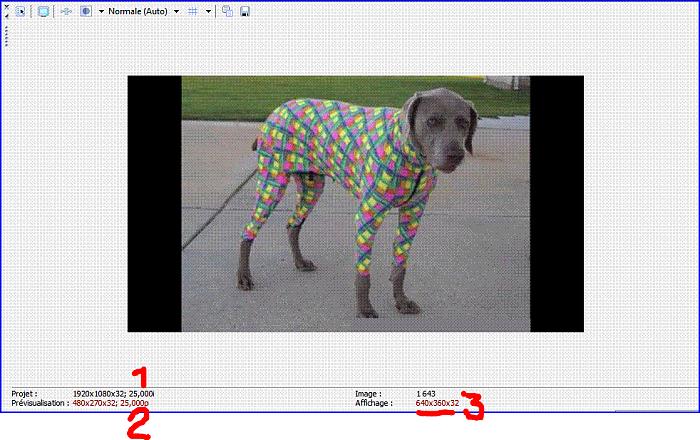Expand split screen view dropdown arrow

pos(101,12)
